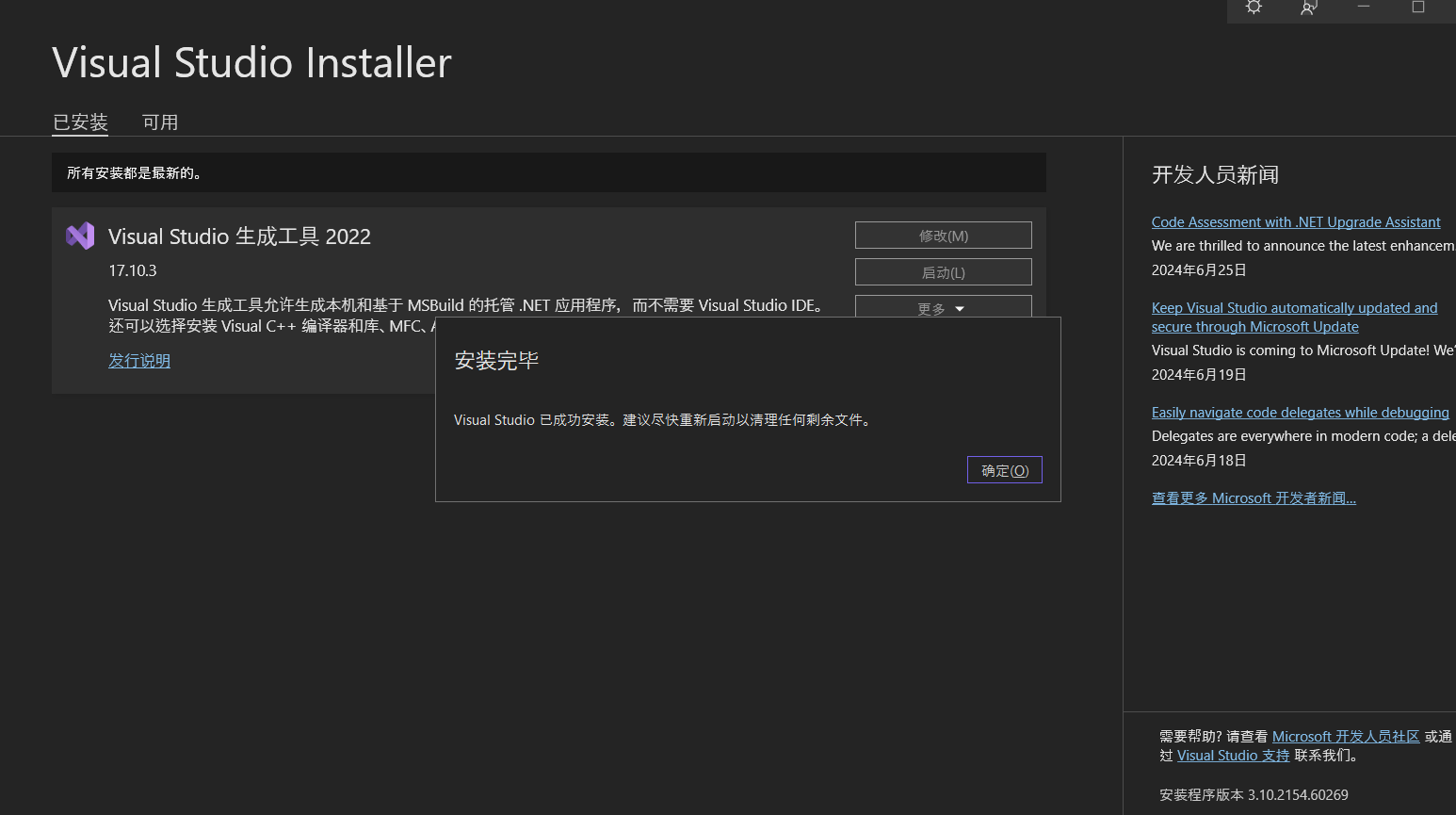Select 安装程序版本 3.10.2154.60269 text
Viewport: 1456px width, 815px height.
point(1254,795)
